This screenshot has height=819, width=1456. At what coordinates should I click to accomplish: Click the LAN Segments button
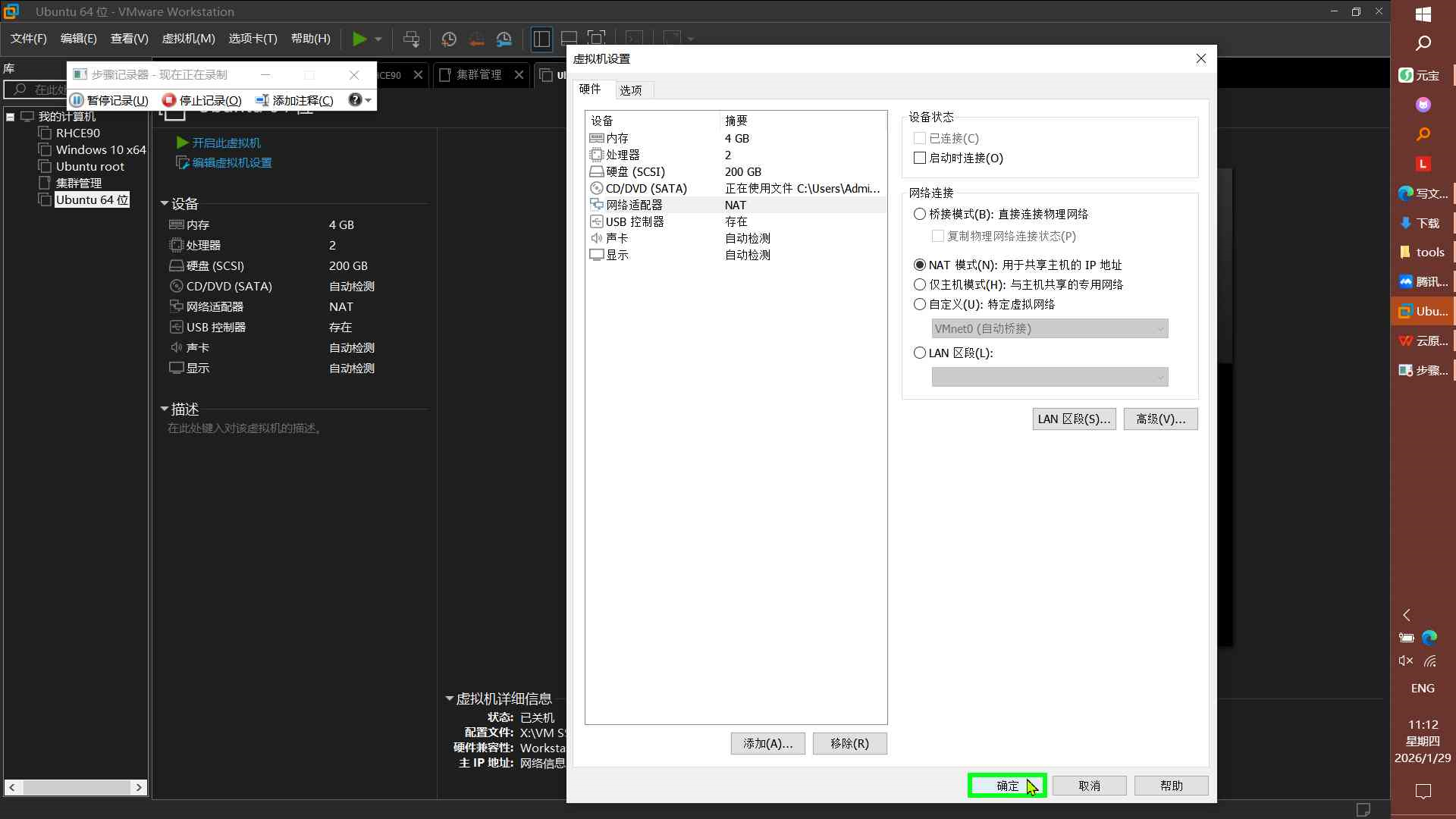[x=1073, y=419]
